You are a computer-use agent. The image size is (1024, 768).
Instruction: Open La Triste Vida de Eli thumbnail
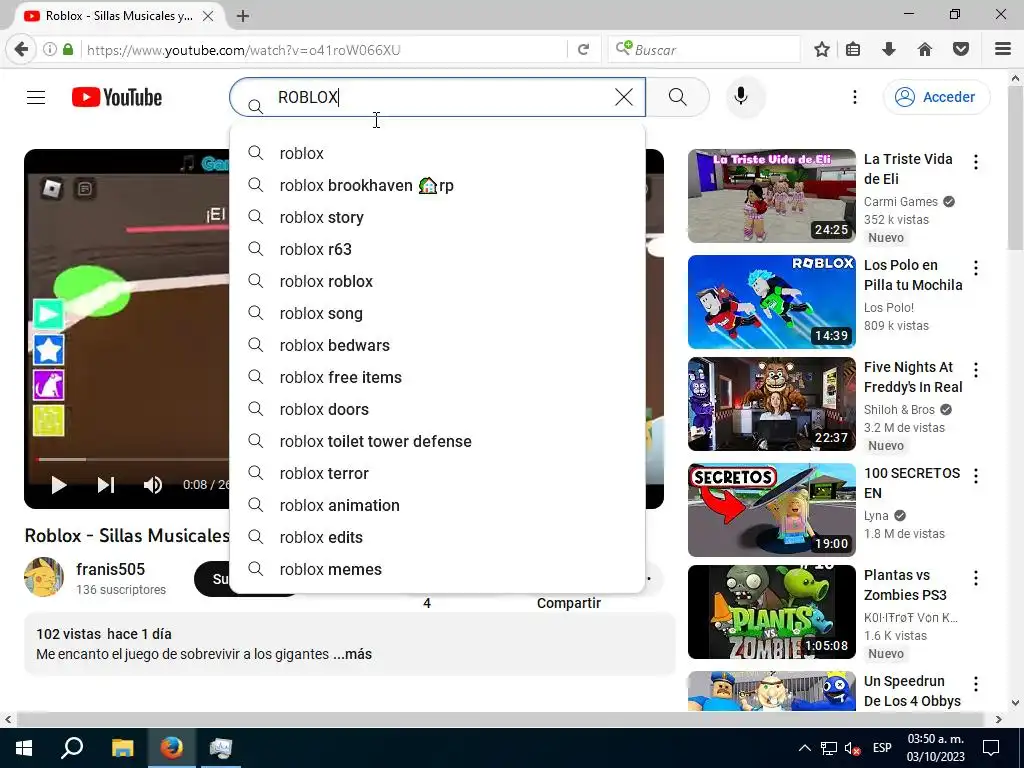coord(772,196)
